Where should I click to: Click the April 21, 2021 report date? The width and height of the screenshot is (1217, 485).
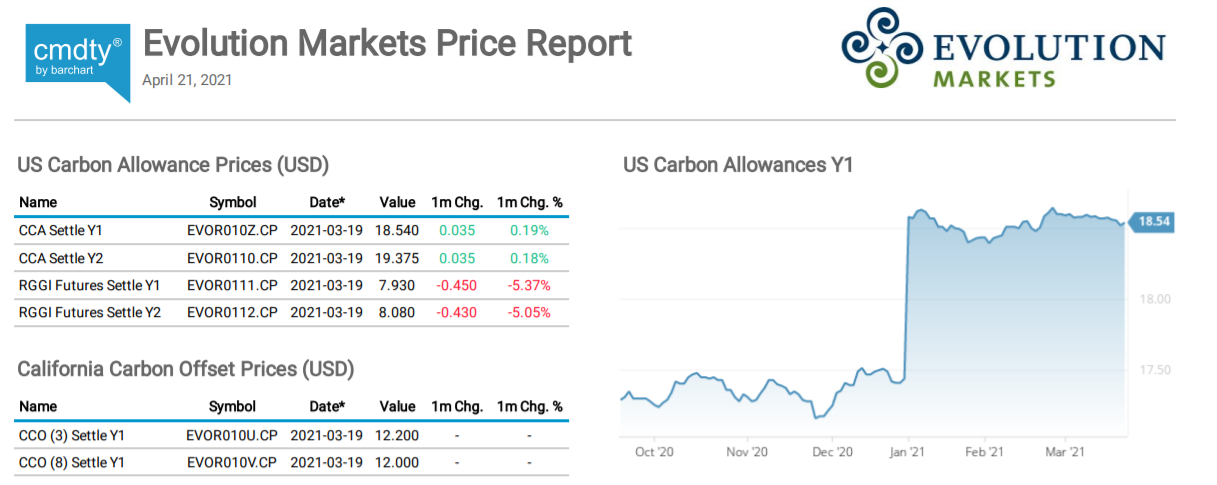(x=187, y=79)
